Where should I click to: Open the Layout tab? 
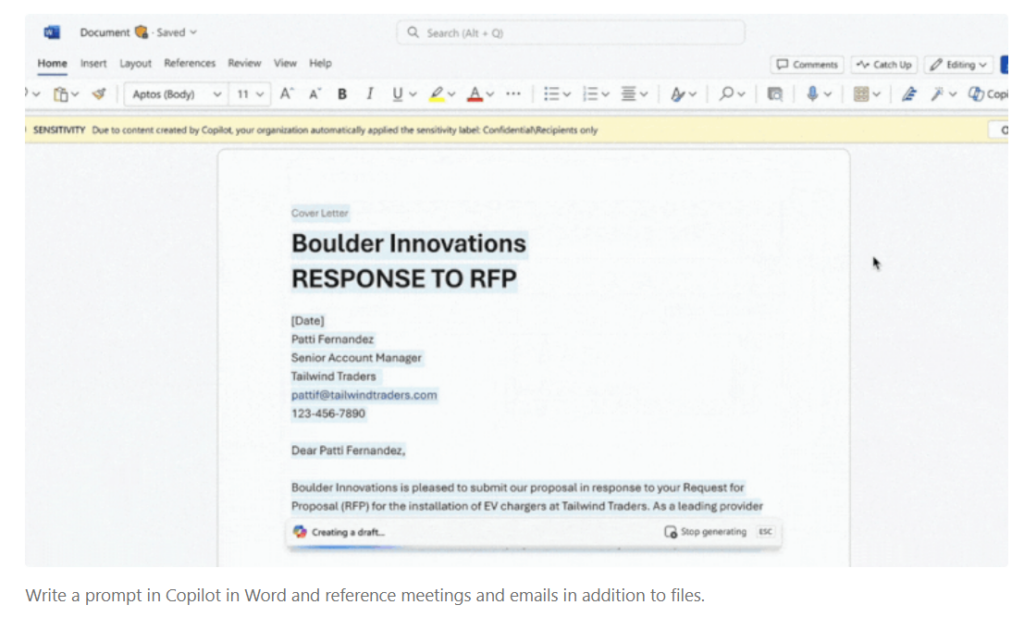(x=135, y=63)
